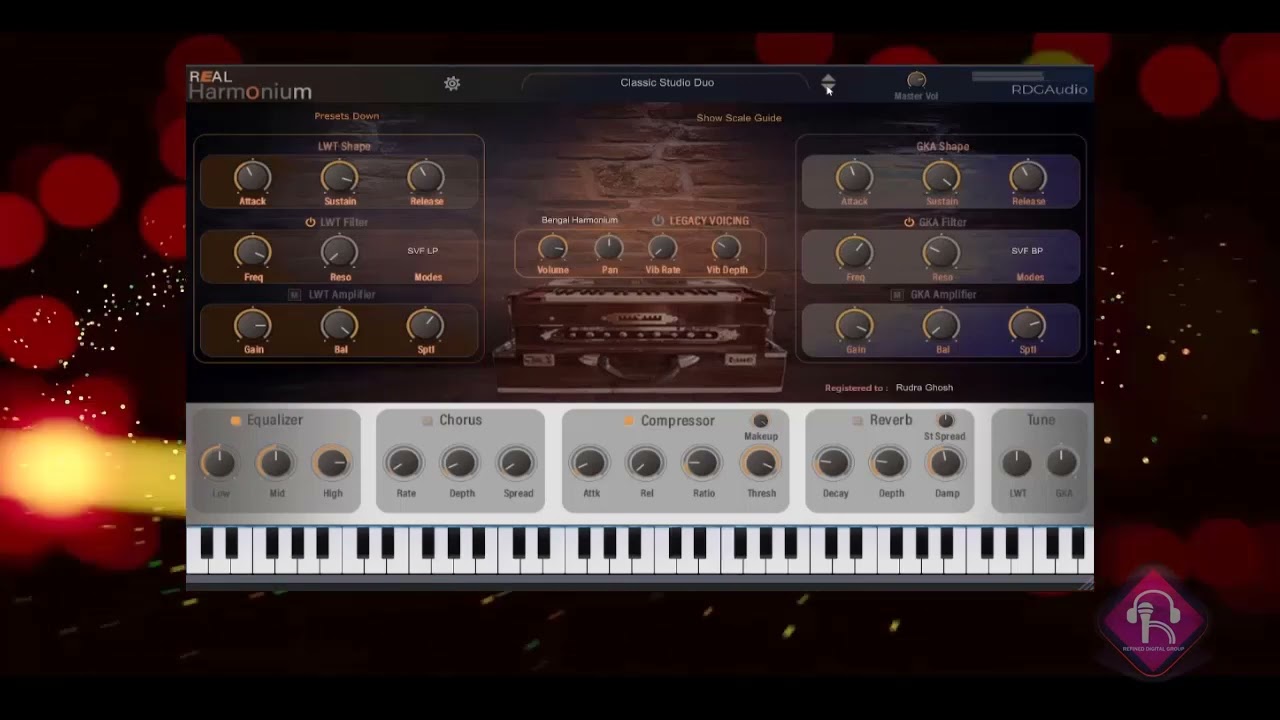Click the harmonium instrument image
Image resolution: width=1280 pixels, height=720 pixels.
(640, 336)
